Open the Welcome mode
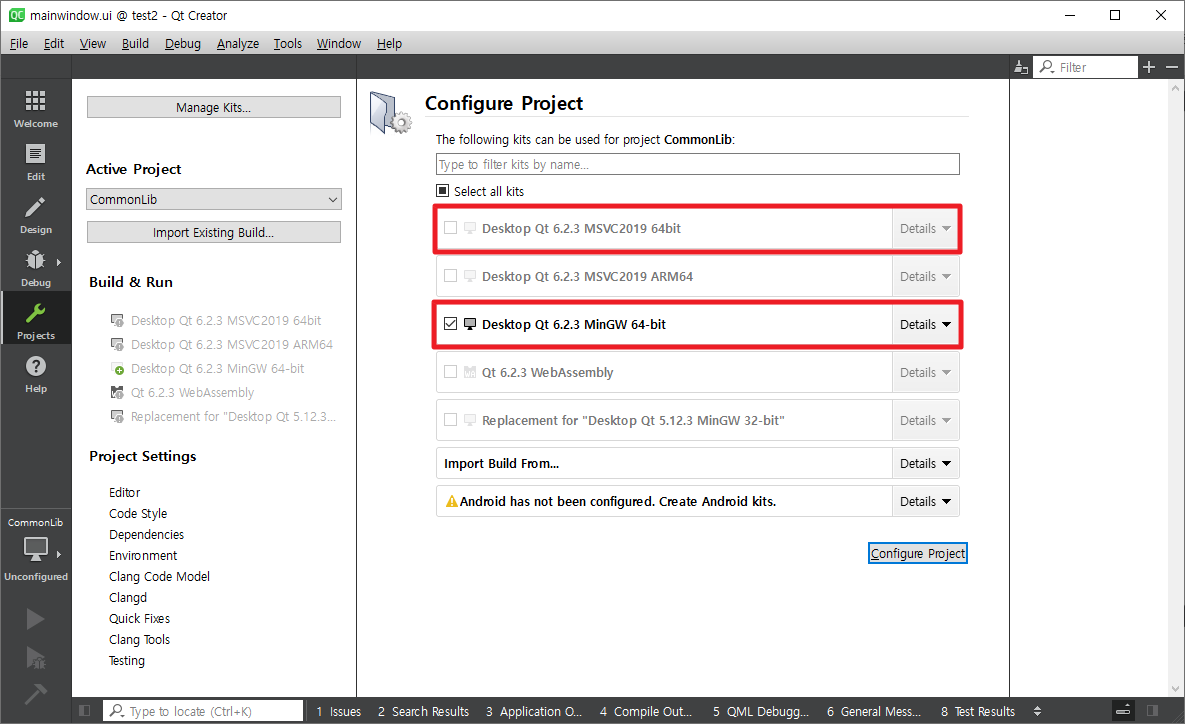This screenshot has height=724, width=1185. [36, 107]
